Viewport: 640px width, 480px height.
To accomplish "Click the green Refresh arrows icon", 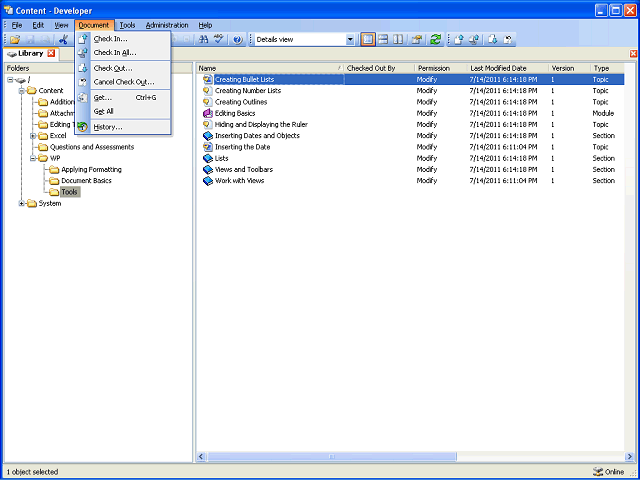I will tap(436, 40).
